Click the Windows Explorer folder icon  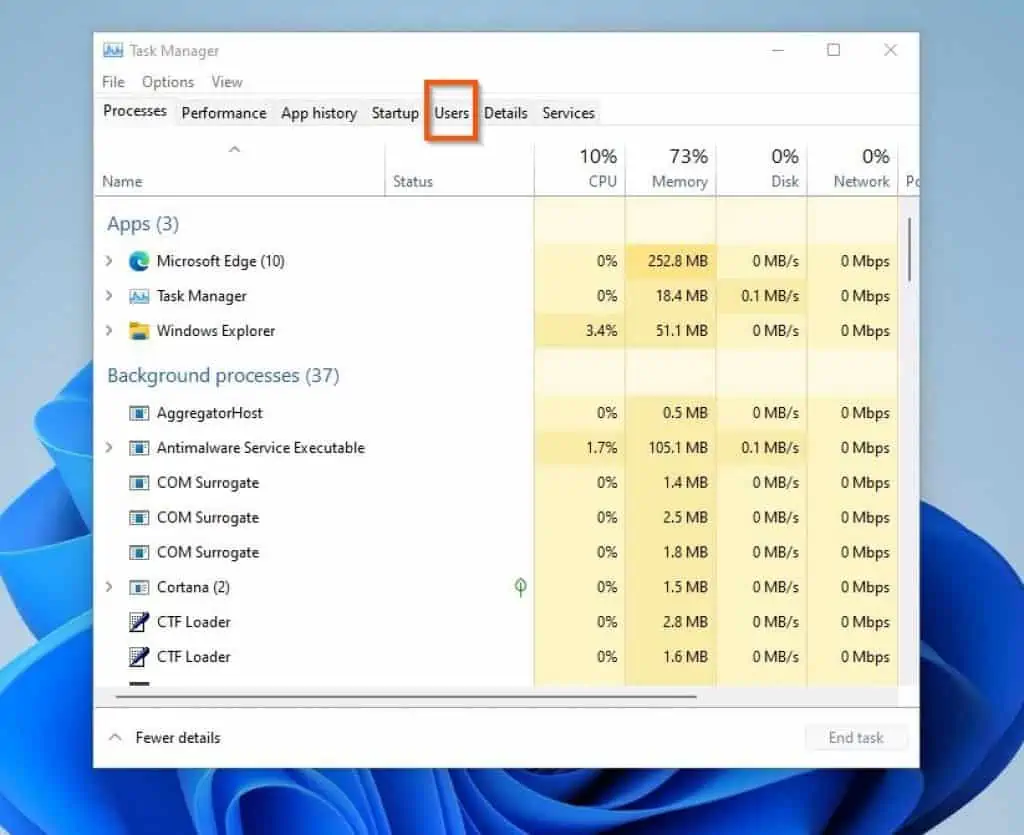[139, 331]
